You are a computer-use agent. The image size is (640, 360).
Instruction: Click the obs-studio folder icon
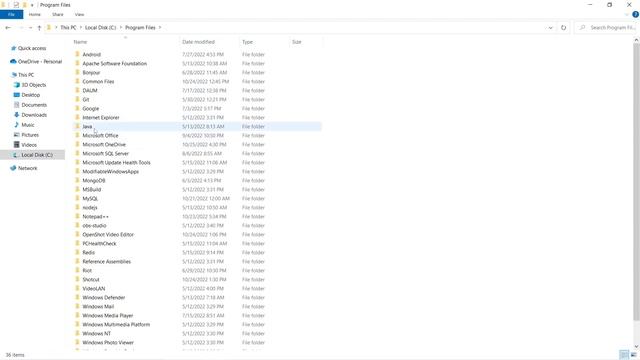click(x=78, y=225)
